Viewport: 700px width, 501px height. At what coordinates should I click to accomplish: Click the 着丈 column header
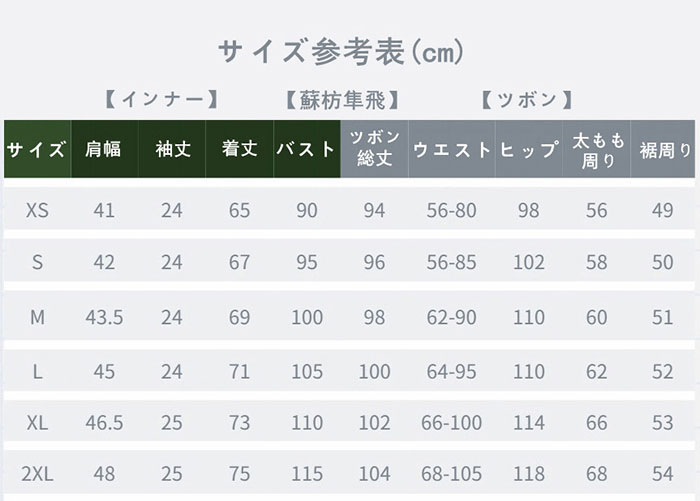click(x=240, y=150)
